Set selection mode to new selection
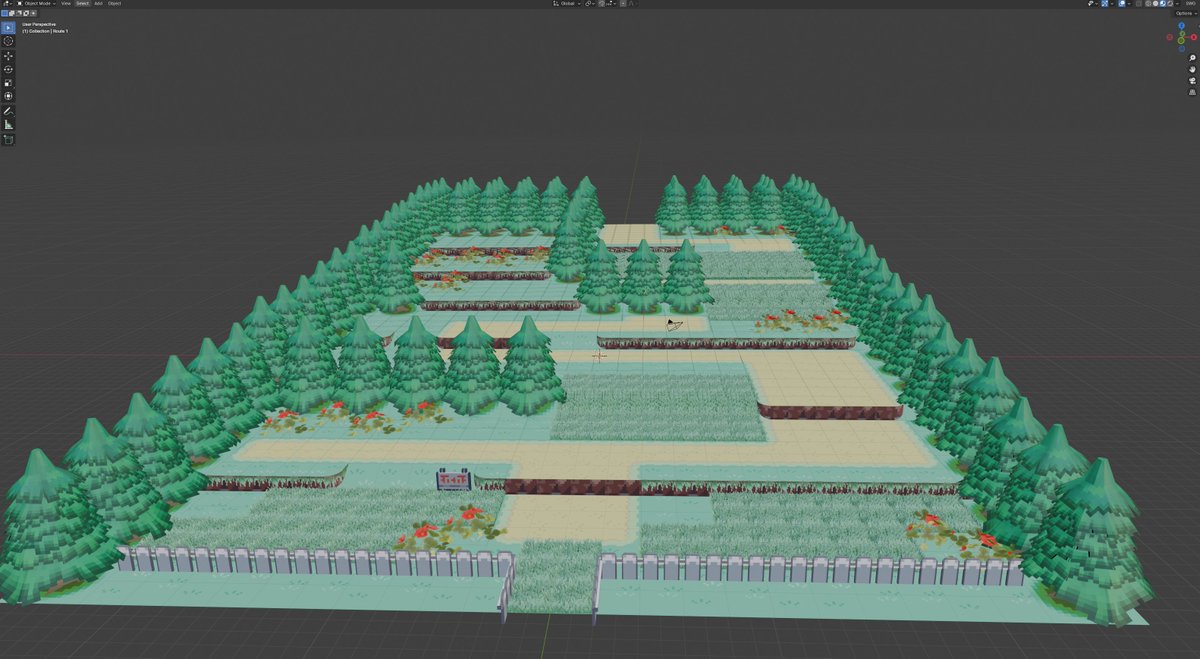 (4, 13)
